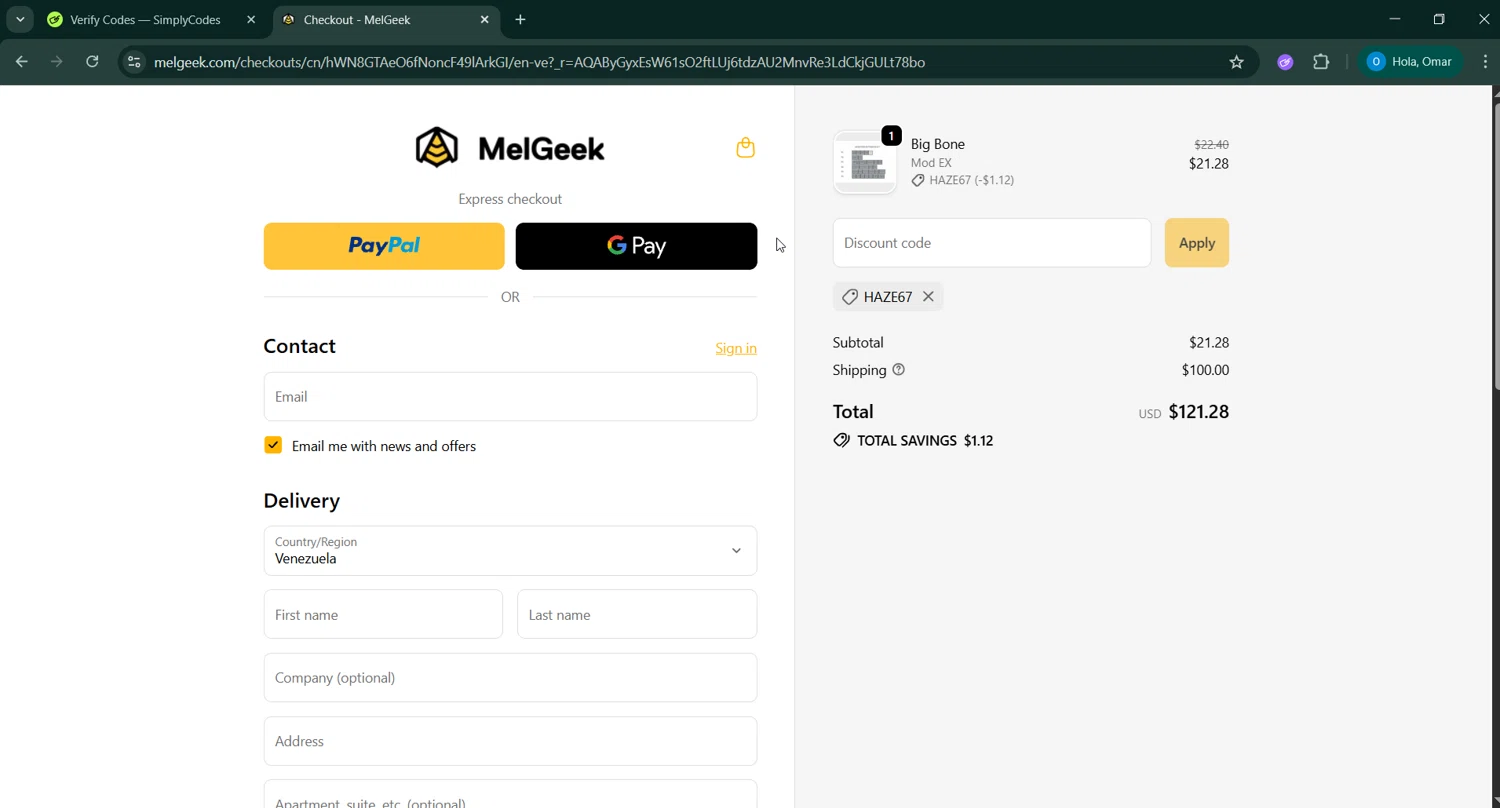Screen dimensions: 1500x808
Task: Click the Company (optional) field
Action: coord(510,678)
